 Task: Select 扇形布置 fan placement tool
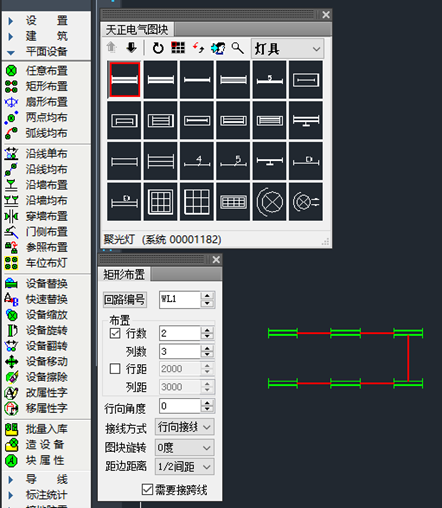tap(37, 102)
